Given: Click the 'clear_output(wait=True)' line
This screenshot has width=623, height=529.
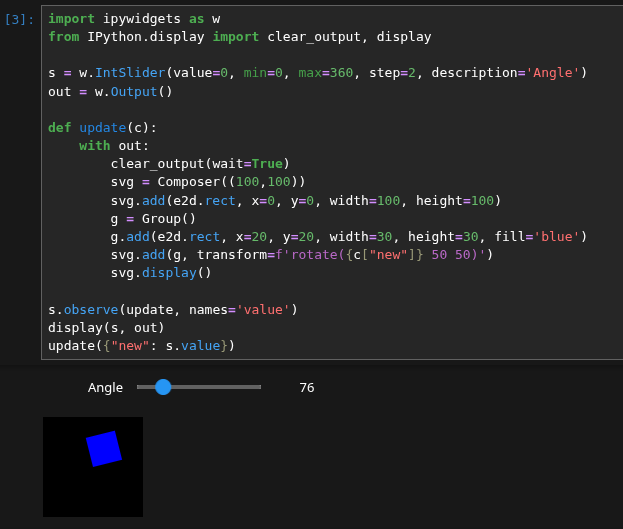Looking at the screenshot, I should [200, 164].
